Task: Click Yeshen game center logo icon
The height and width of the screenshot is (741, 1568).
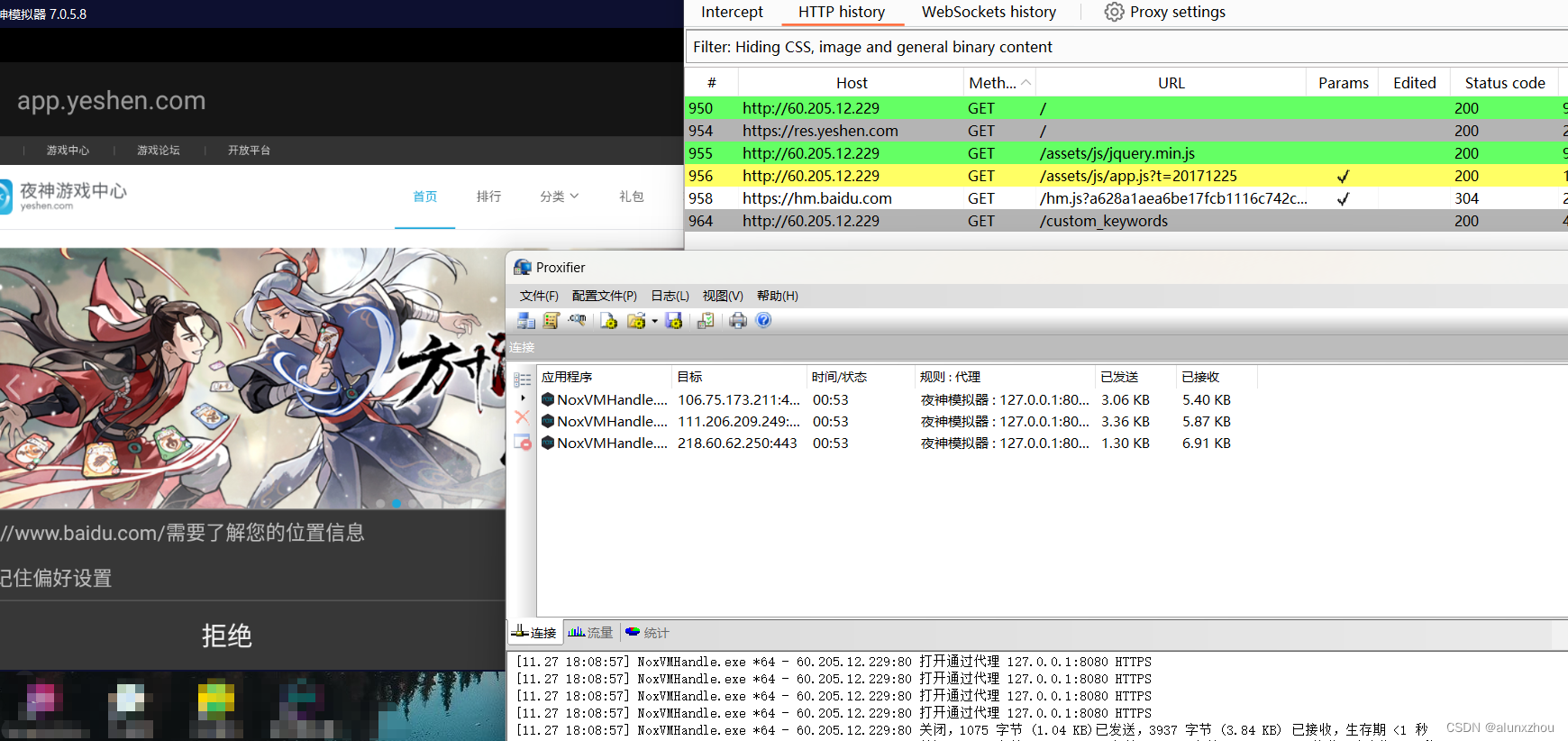Action: click(5, 197)
